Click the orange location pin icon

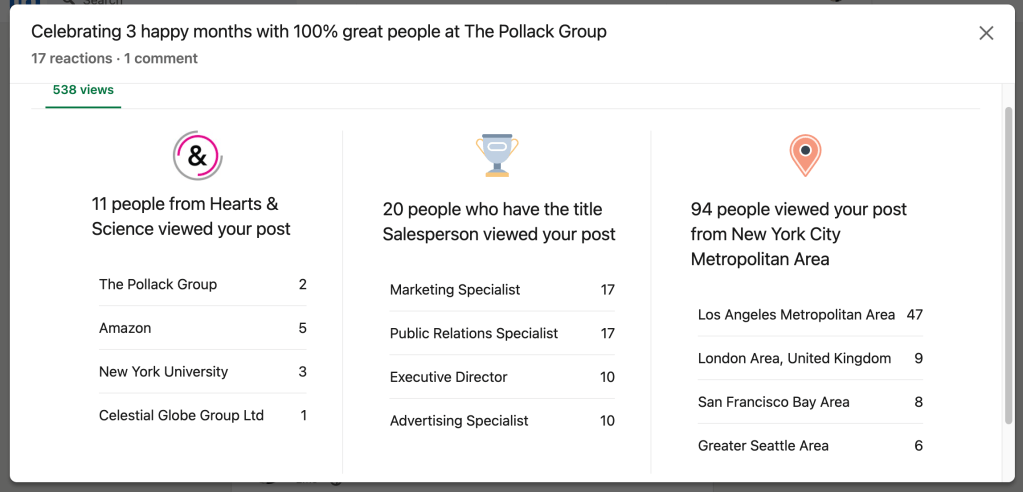[805, 155]
